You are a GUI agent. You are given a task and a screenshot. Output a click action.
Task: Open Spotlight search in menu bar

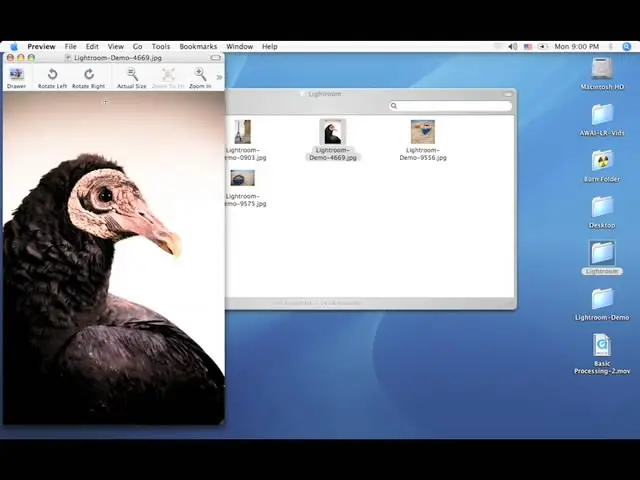627,47
